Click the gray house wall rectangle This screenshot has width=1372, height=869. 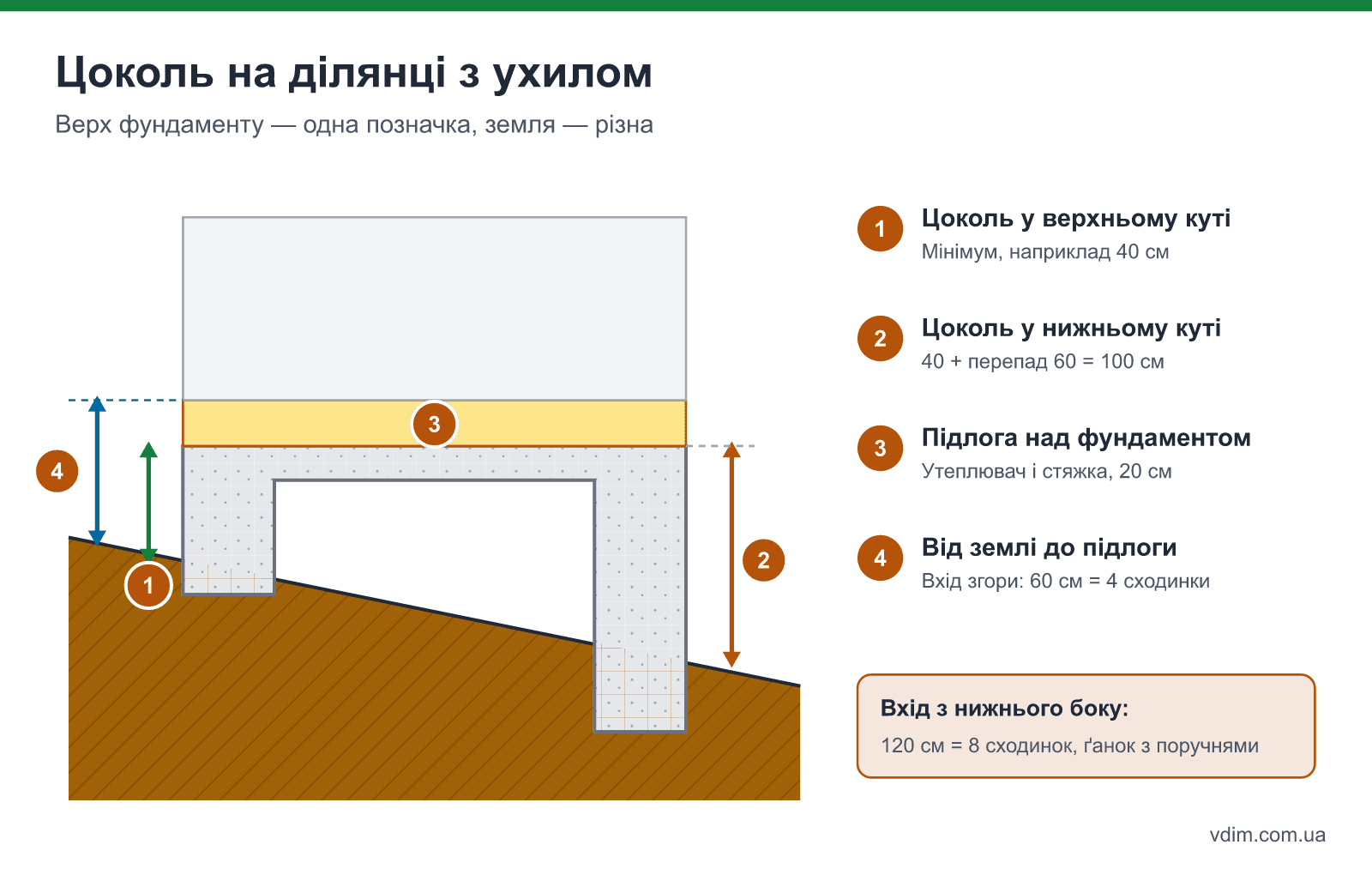434,309
